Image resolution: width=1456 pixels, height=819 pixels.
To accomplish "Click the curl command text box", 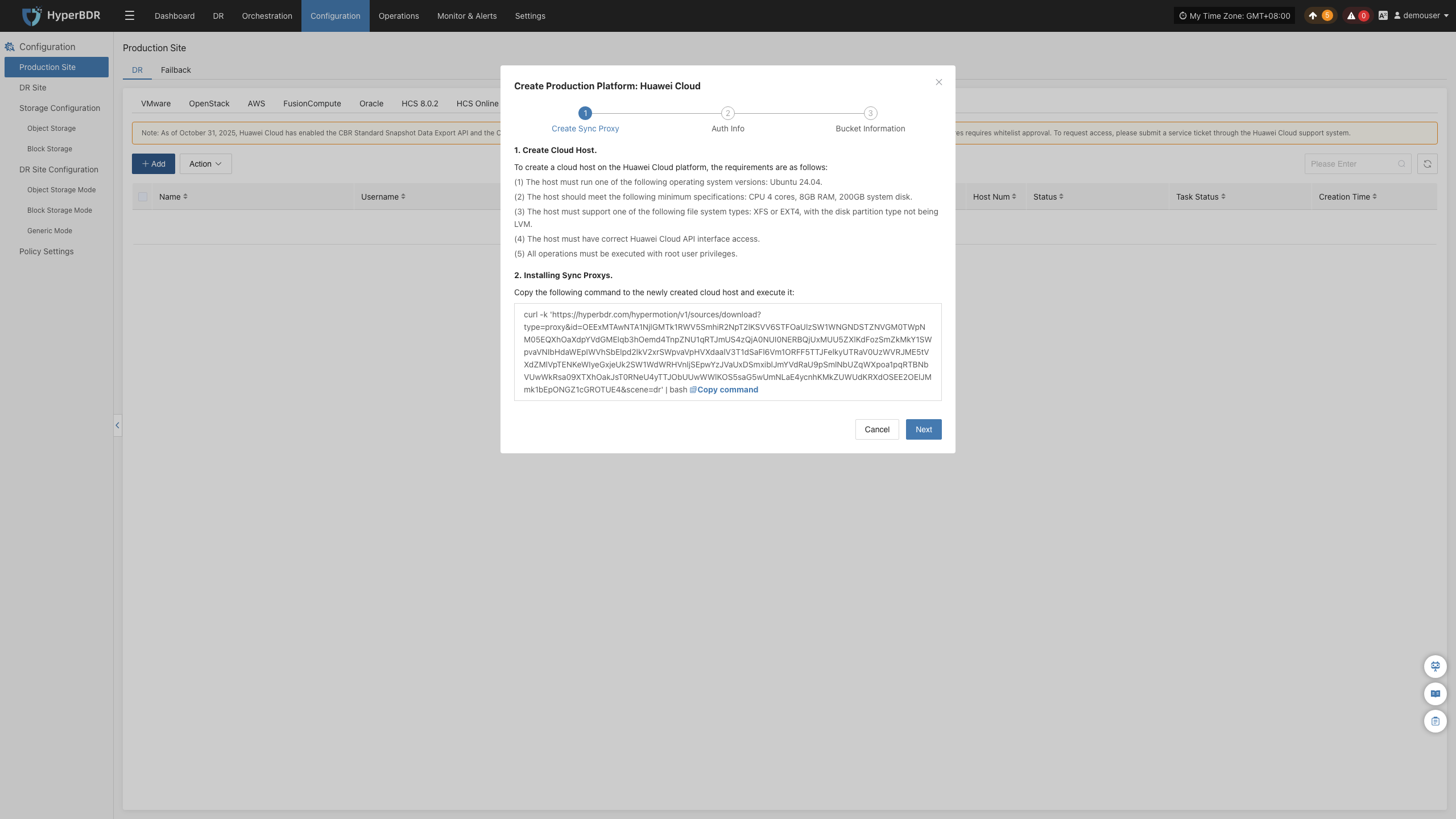I will click(x=727, y=352).
